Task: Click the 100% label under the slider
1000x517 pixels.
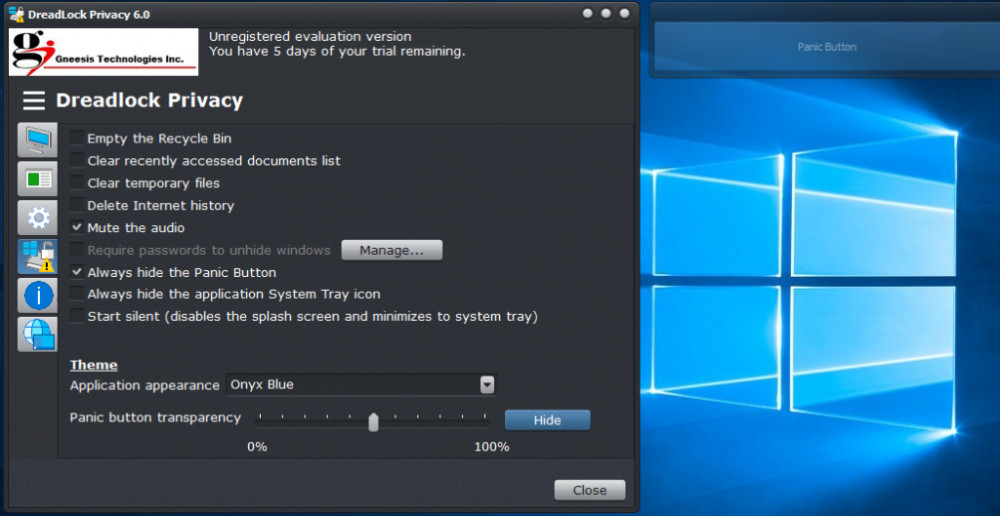Action: coord(492,447)
